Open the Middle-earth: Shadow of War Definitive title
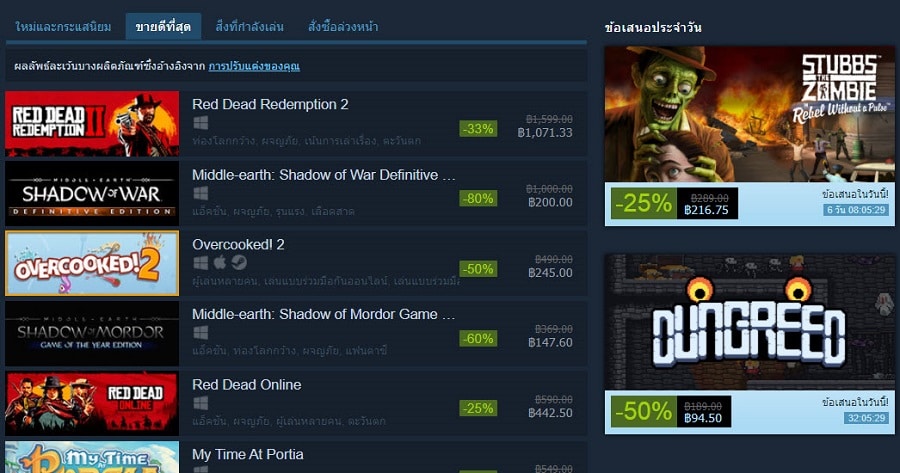This screenshot has height=473, width=900. point(324,175)
